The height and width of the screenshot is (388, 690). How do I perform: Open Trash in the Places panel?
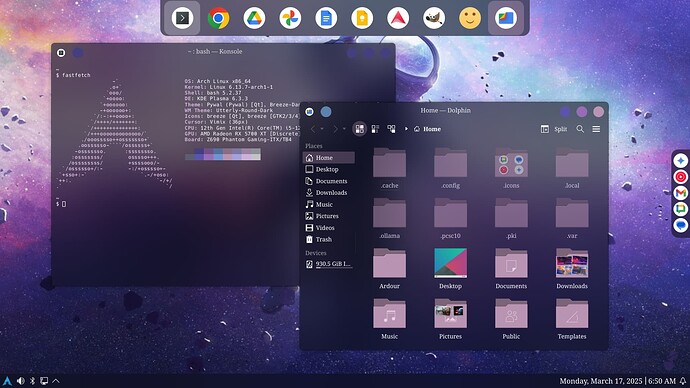(329, 239)
